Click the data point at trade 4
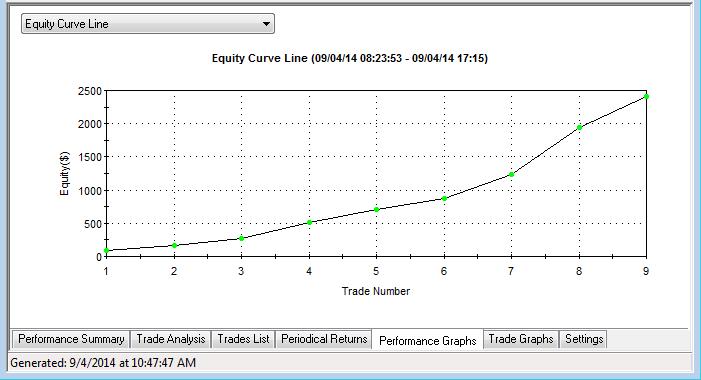Viewport: 701px width, 380px height. (x=309, y=222)
